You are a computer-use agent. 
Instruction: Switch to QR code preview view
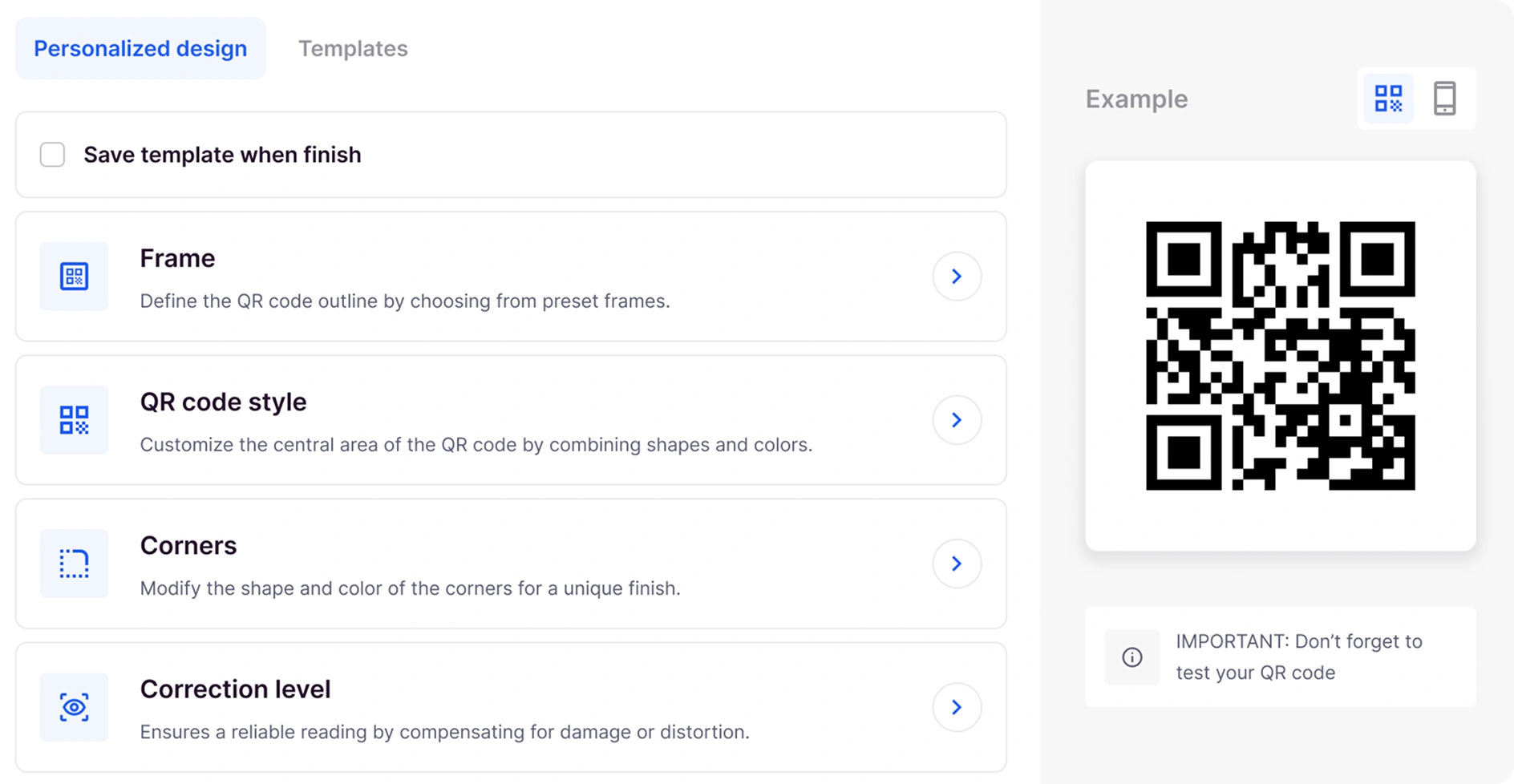click(x=1388, y=99)
